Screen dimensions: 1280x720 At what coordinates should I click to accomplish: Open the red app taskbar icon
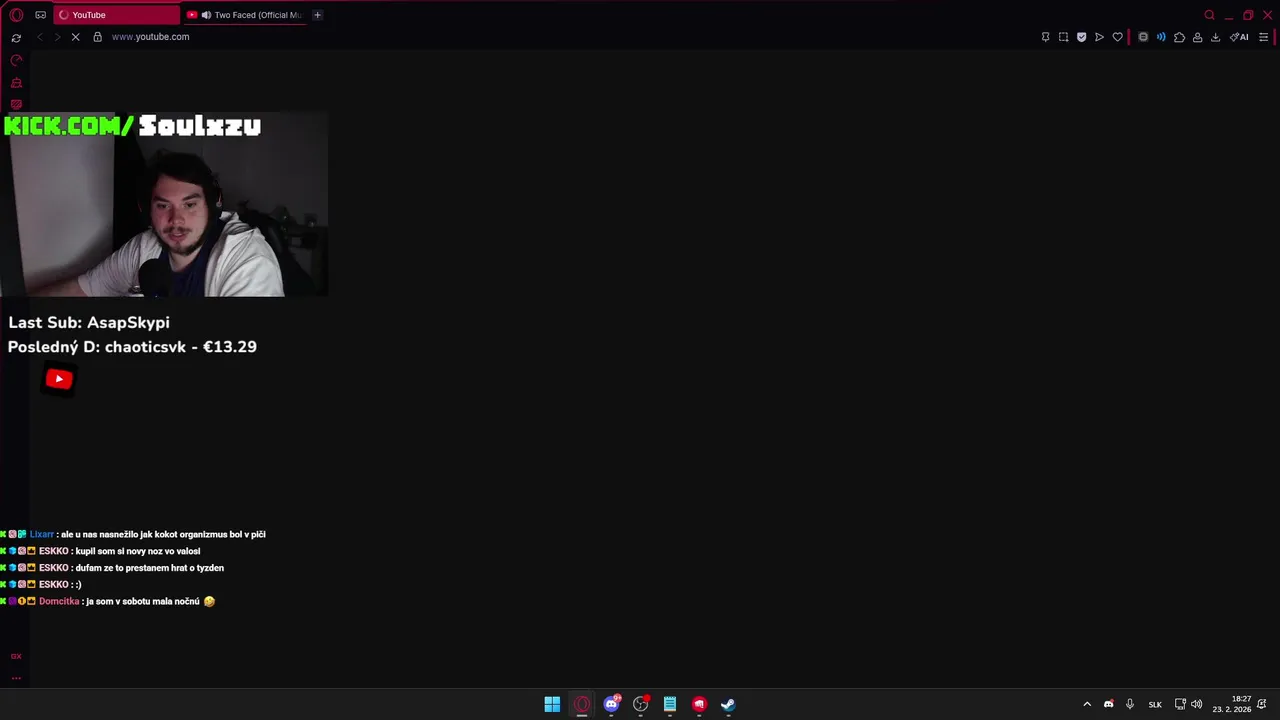pos(699,704)
